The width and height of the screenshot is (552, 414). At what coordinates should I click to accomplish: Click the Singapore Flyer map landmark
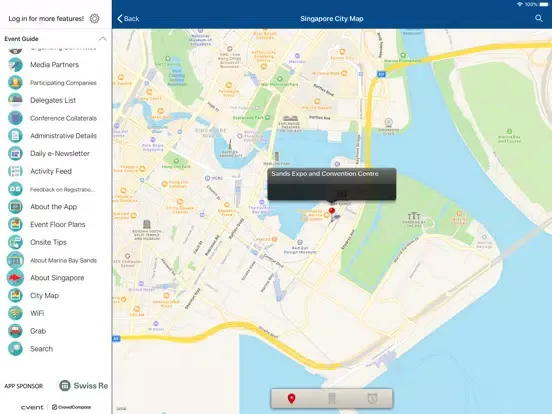388,126
